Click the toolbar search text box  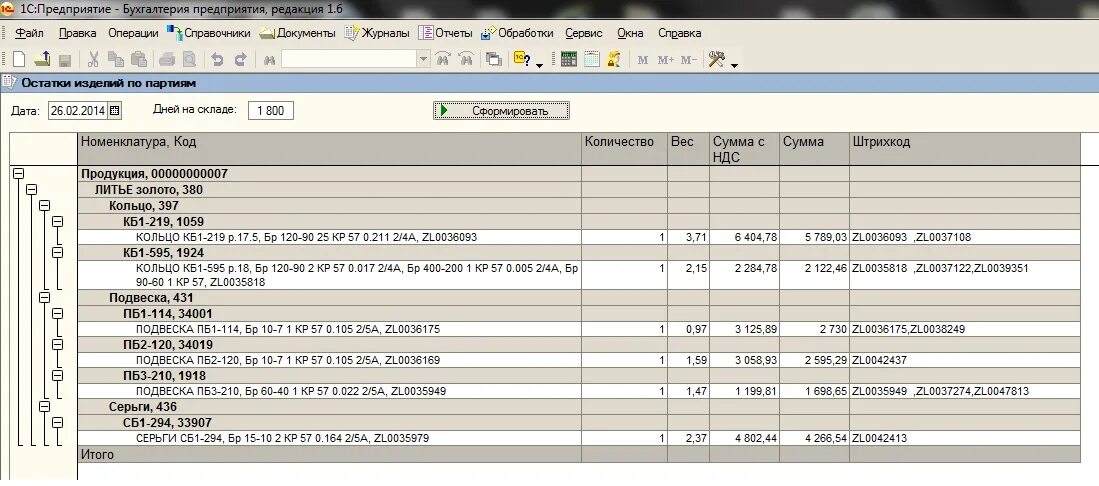349,60
